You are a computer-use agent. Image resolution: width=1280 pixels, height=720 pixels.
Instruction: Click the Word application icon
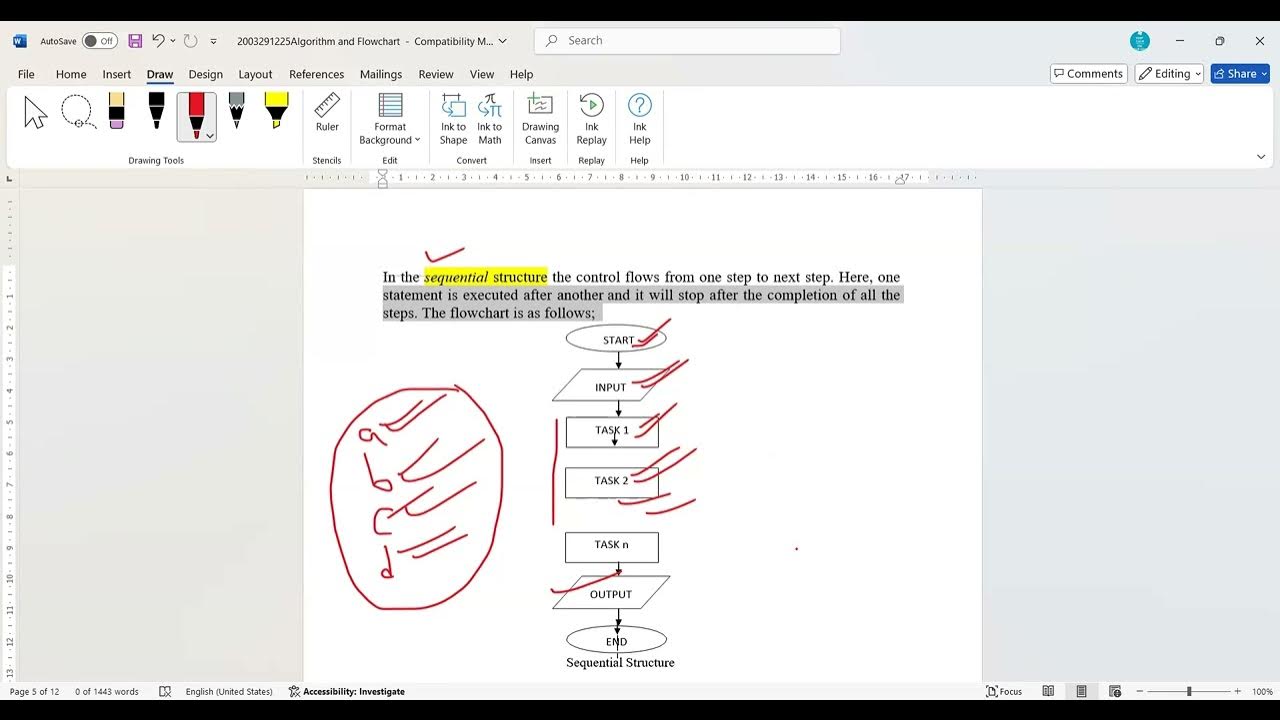coord(20,41)
